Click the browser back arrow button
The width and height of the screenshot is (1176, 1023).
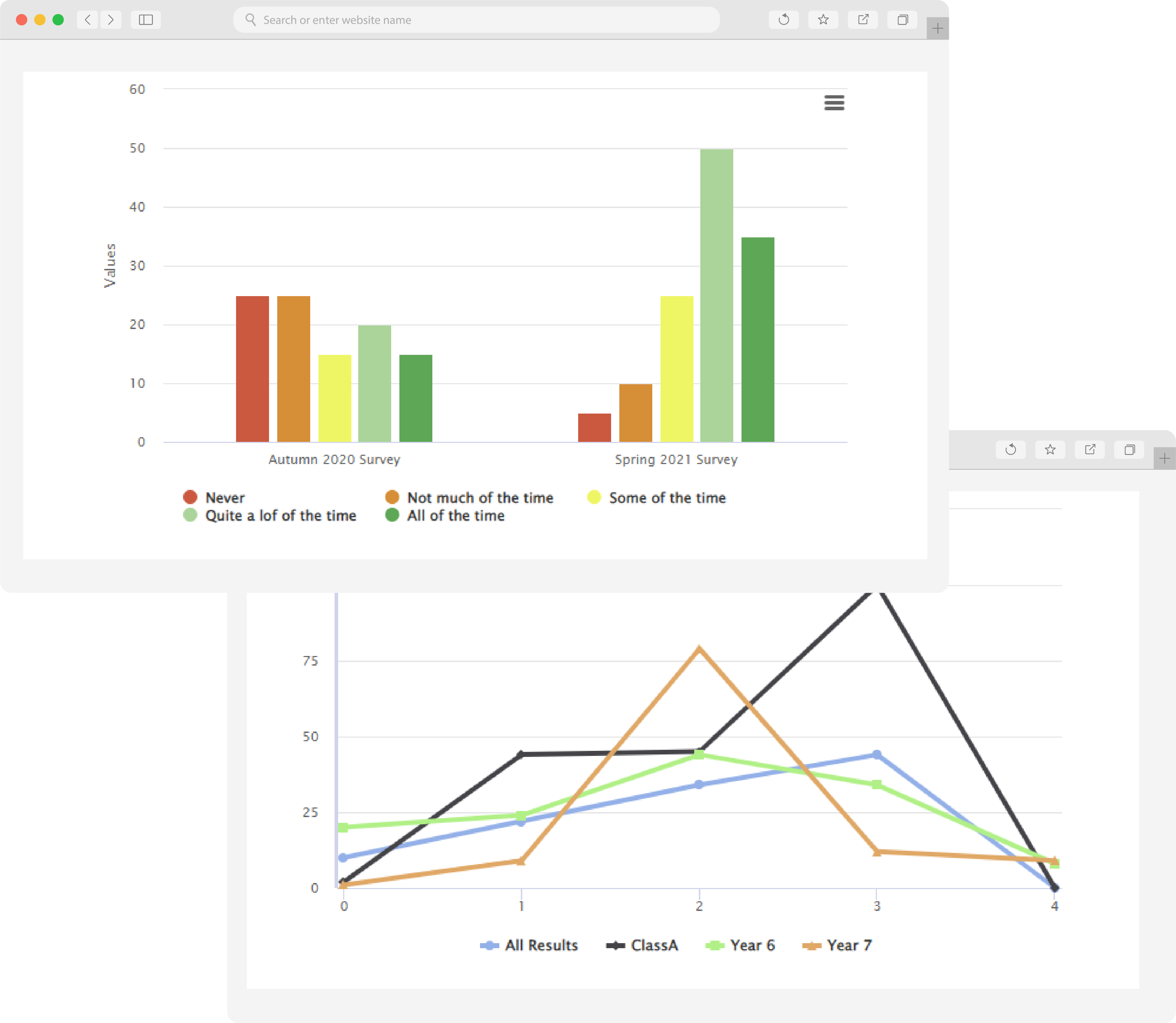[87, 20]
